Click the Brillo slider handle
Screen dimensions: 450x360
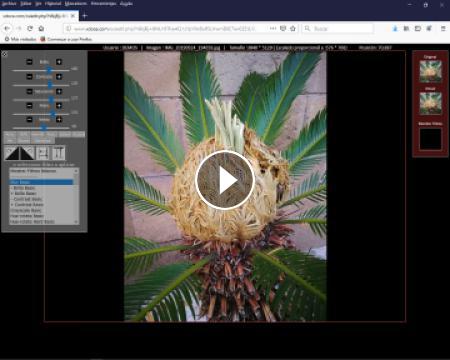tap(49, 70)
